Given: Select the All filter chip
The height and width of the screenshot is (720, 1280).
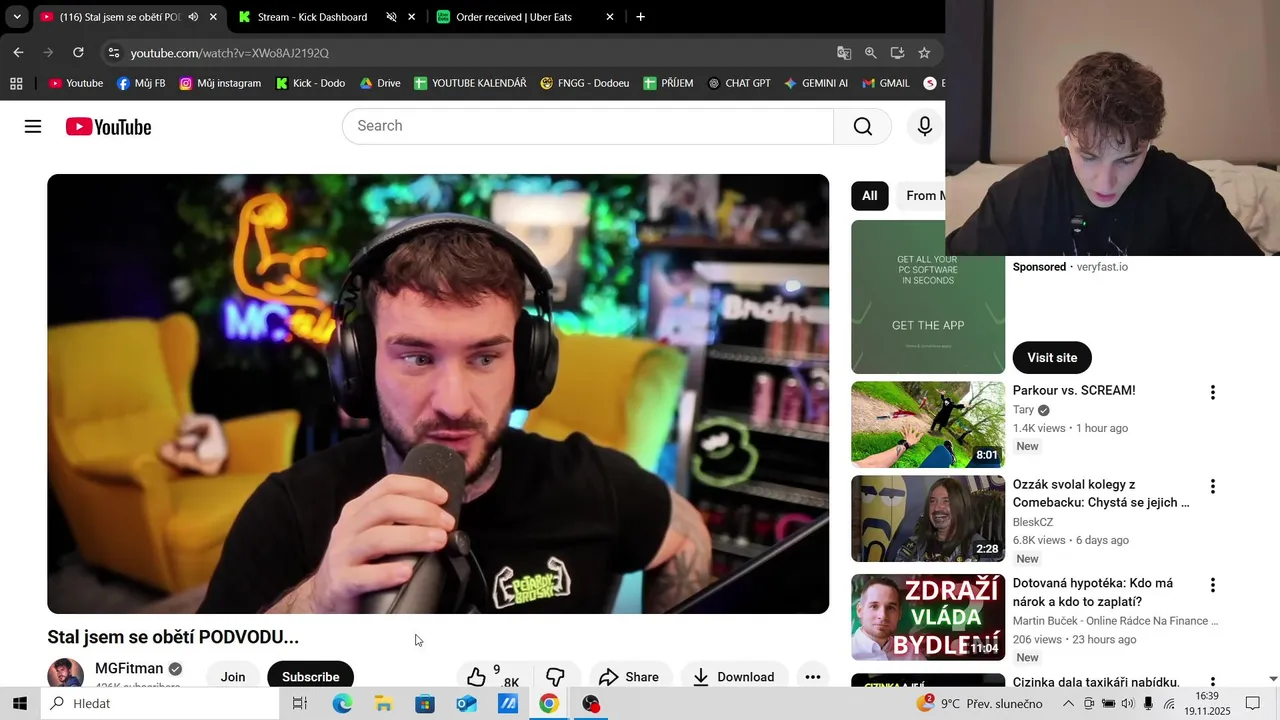Looking at the screenshot, I should 870,195.
